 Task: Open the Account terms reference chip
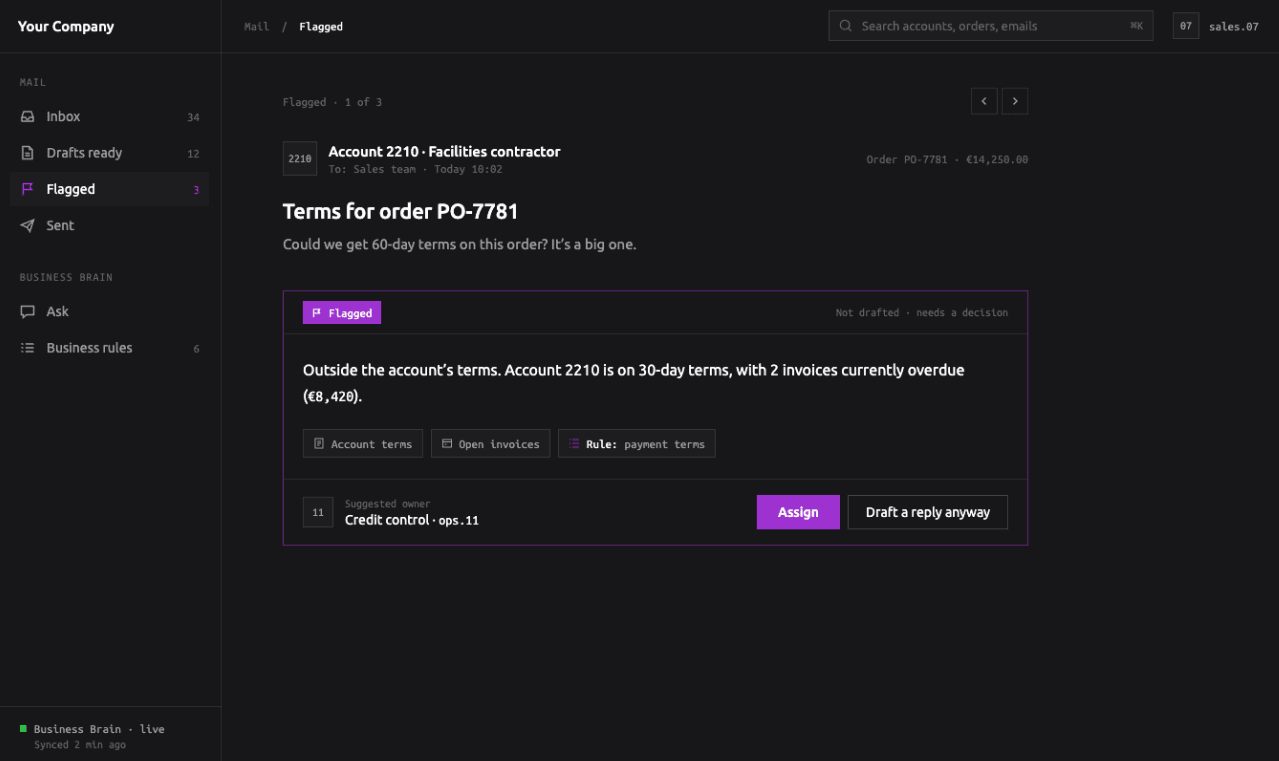click(363, 444)
